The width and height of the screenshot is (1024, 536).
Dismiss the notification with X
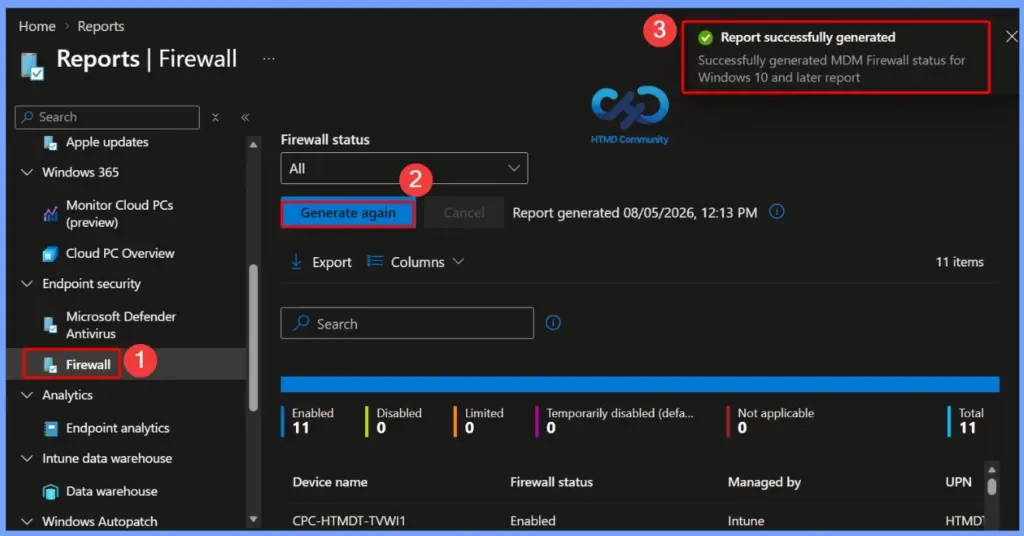[1011, 37]
